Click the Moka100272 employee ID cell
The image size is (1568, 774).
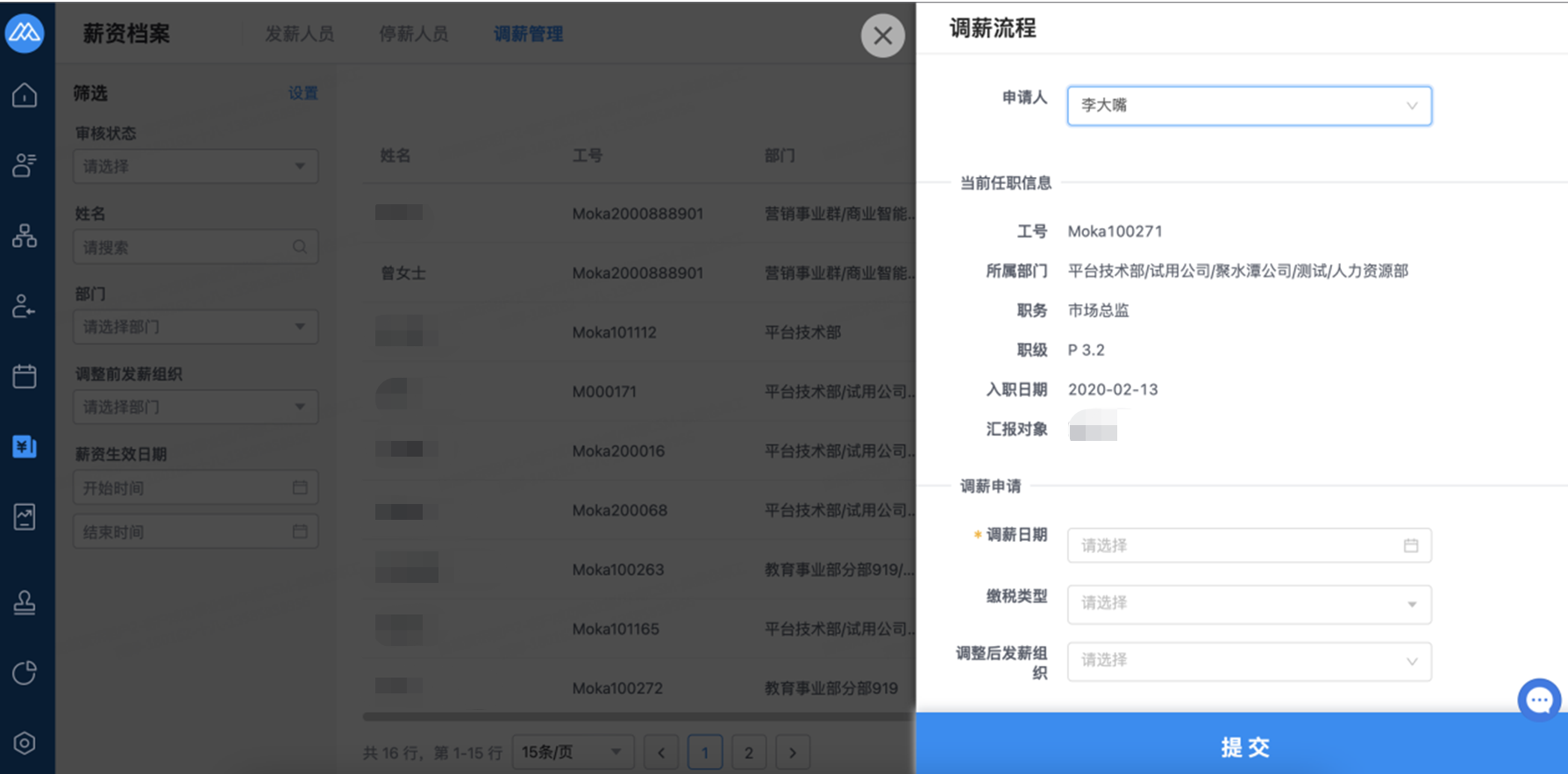click(x=617, y=688)
